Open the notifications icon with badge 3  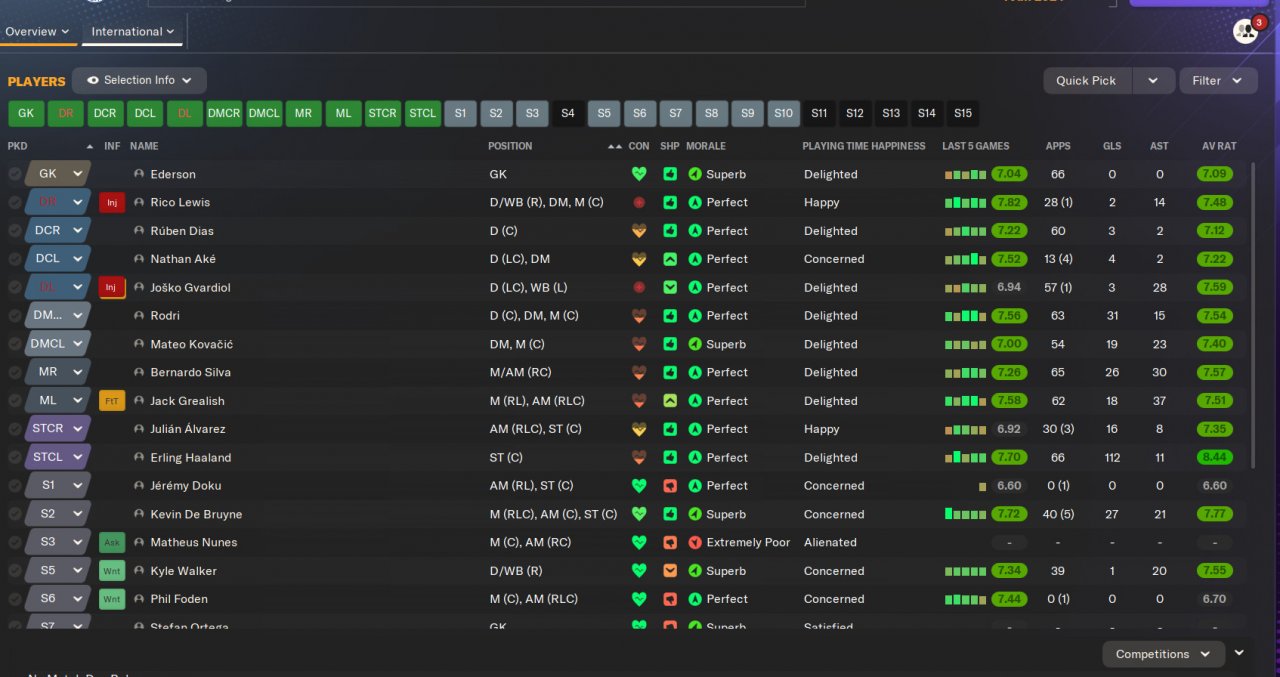pyautogui.click(x=1246, y=31)
